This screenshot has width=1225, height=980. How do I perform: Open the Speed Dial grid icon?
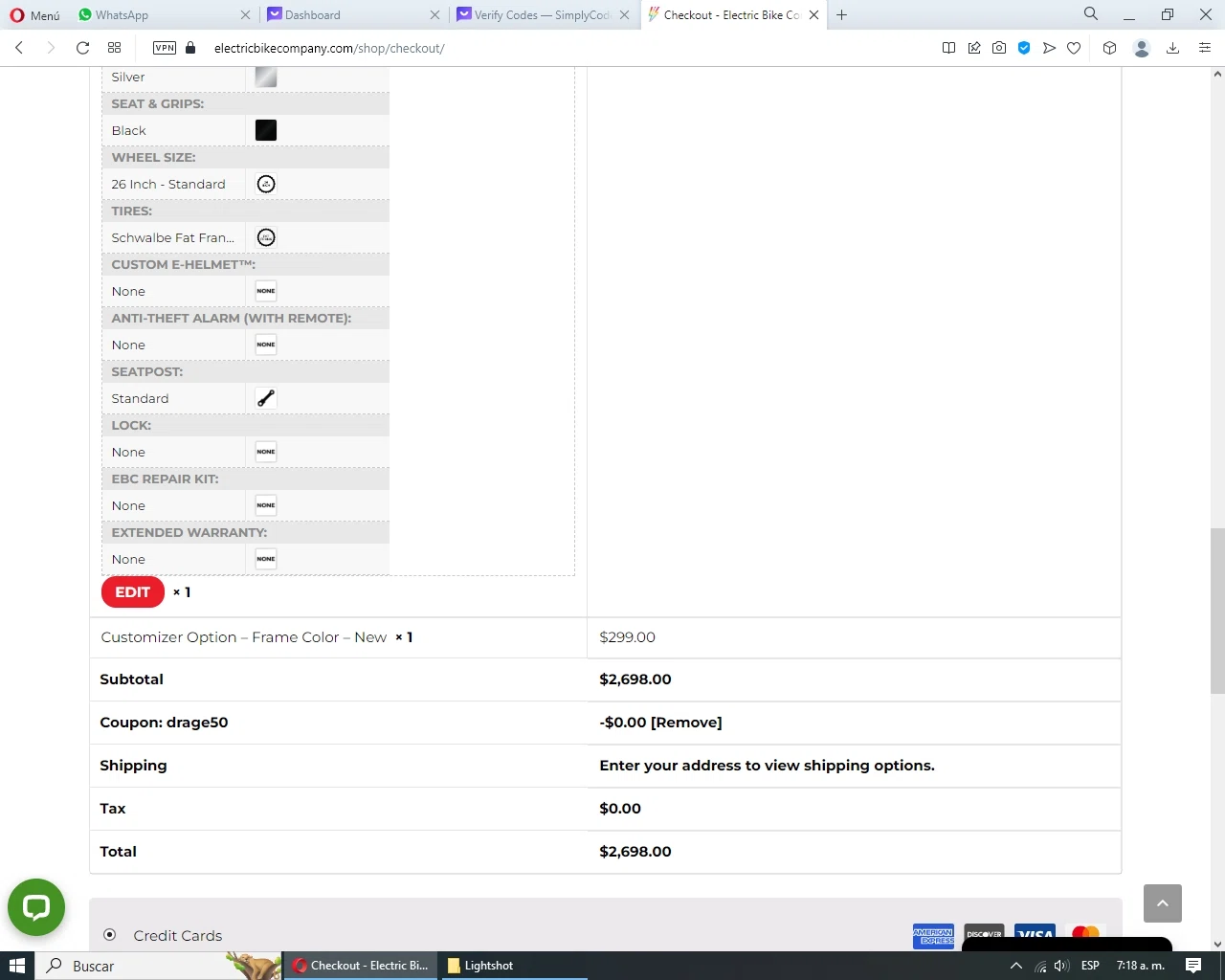tap(115, 48)
